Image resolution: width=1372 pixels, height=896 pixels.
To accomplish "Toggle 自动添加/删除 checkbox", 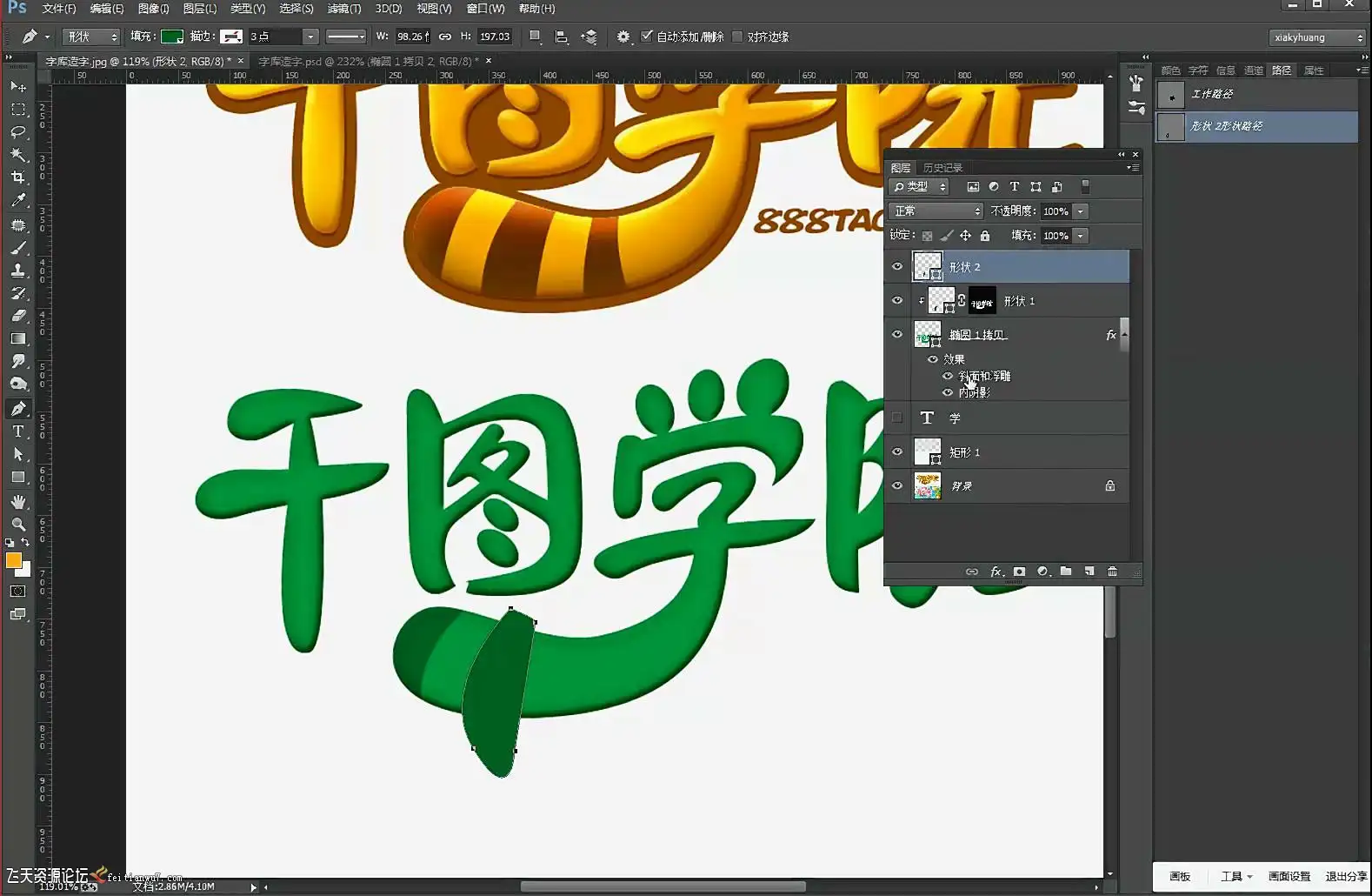I will pyautogui.click(x=646, y=37).
